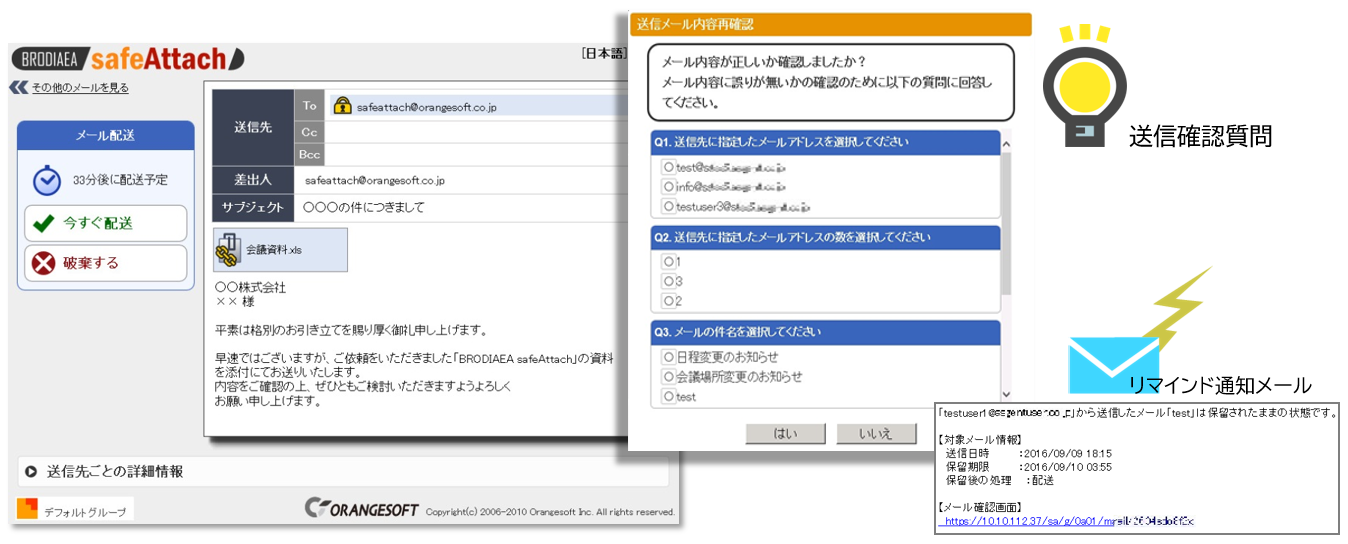Screen dimensions: 1348x544
Task: Click the envelope リマインド通知メール icon
Action: click(x=1113, y=366)
